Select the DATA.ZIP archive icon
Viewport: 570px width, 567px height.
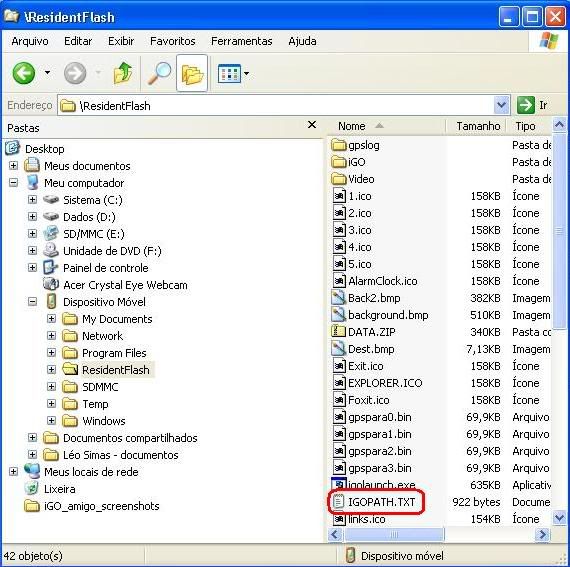click(338, 332)
